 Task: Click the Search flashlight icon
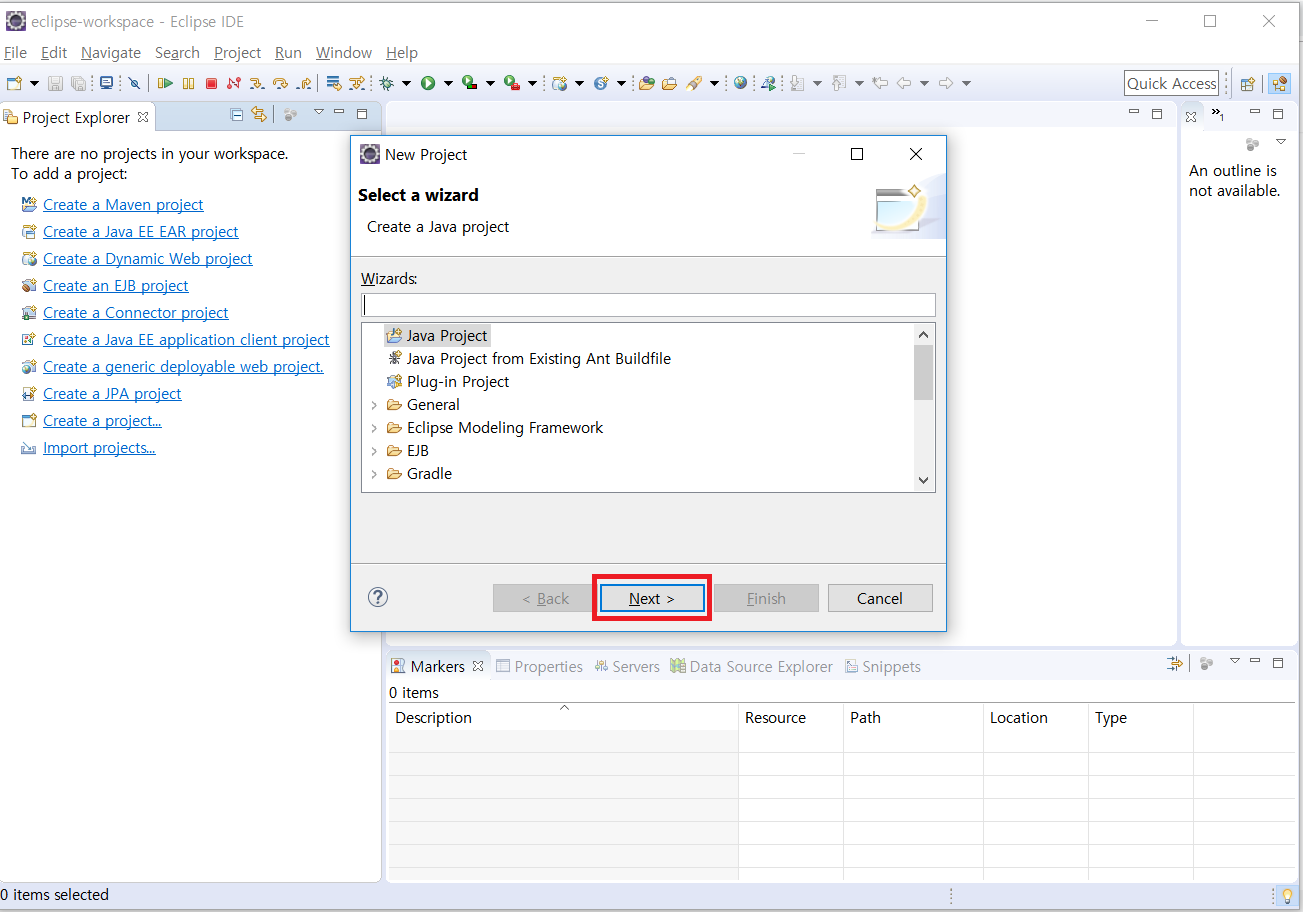coord(693,83)
